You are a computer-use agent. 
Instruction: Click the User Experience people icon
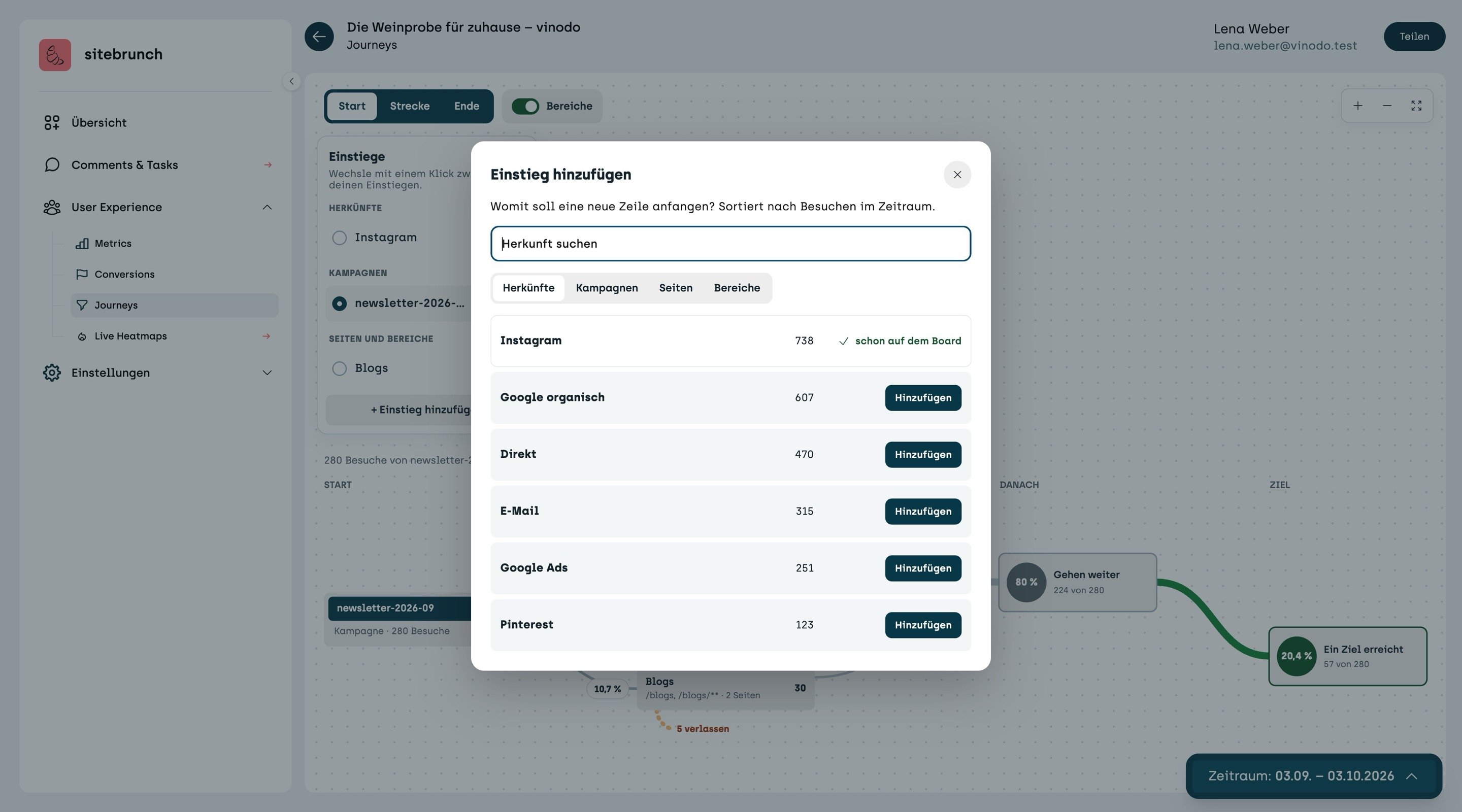(x=52, y=207)
